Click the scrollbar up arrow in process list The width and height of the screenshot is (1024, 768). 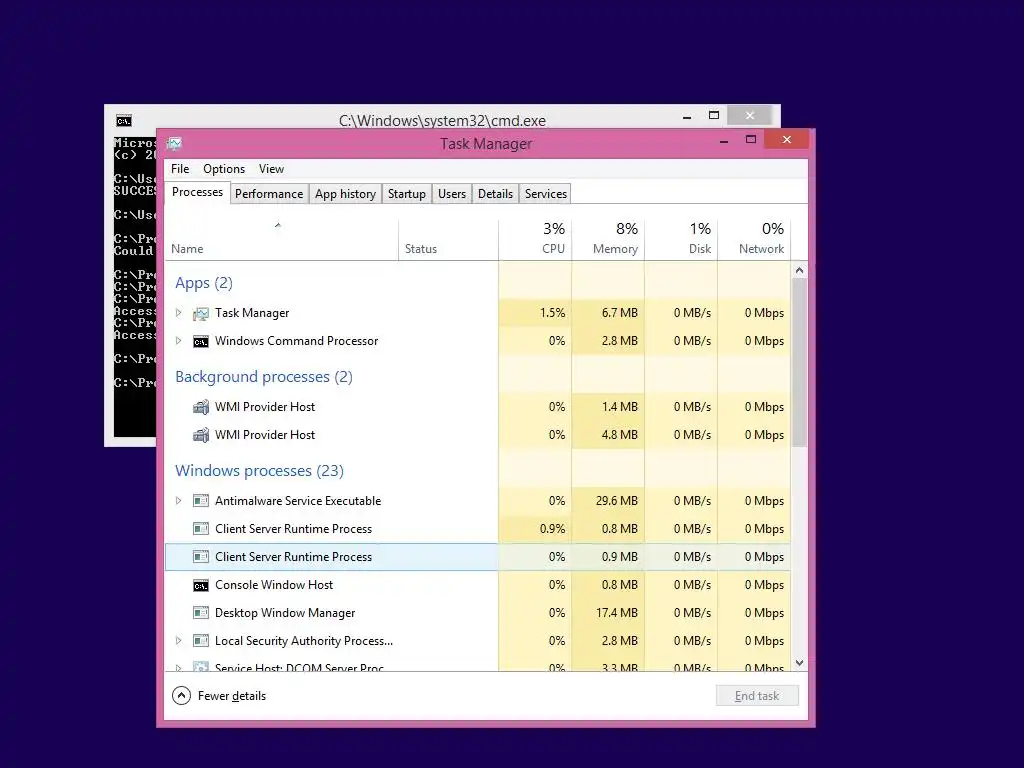[799, 270]
